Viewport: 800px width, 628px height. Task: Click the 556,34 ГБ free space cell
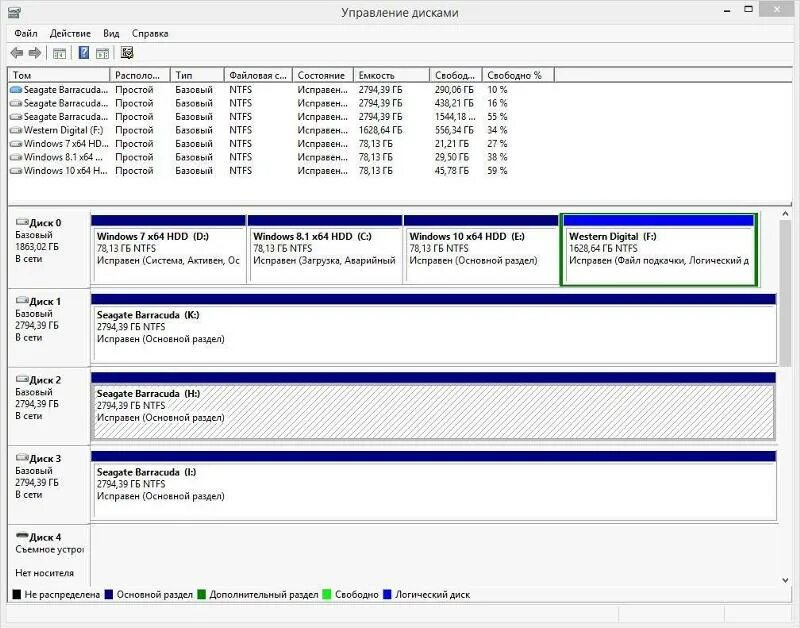tap(454, 130)
